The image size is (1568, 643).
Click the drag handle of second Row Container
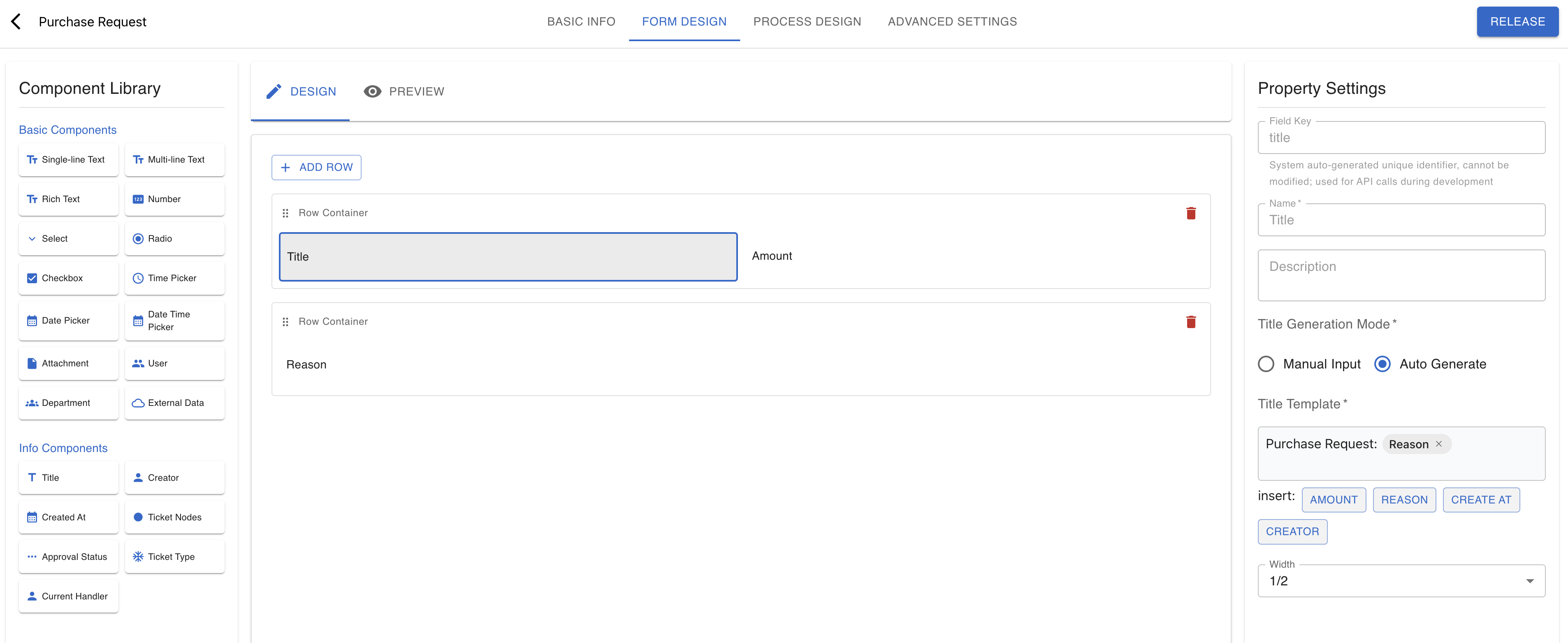click(x=285, y=321)
